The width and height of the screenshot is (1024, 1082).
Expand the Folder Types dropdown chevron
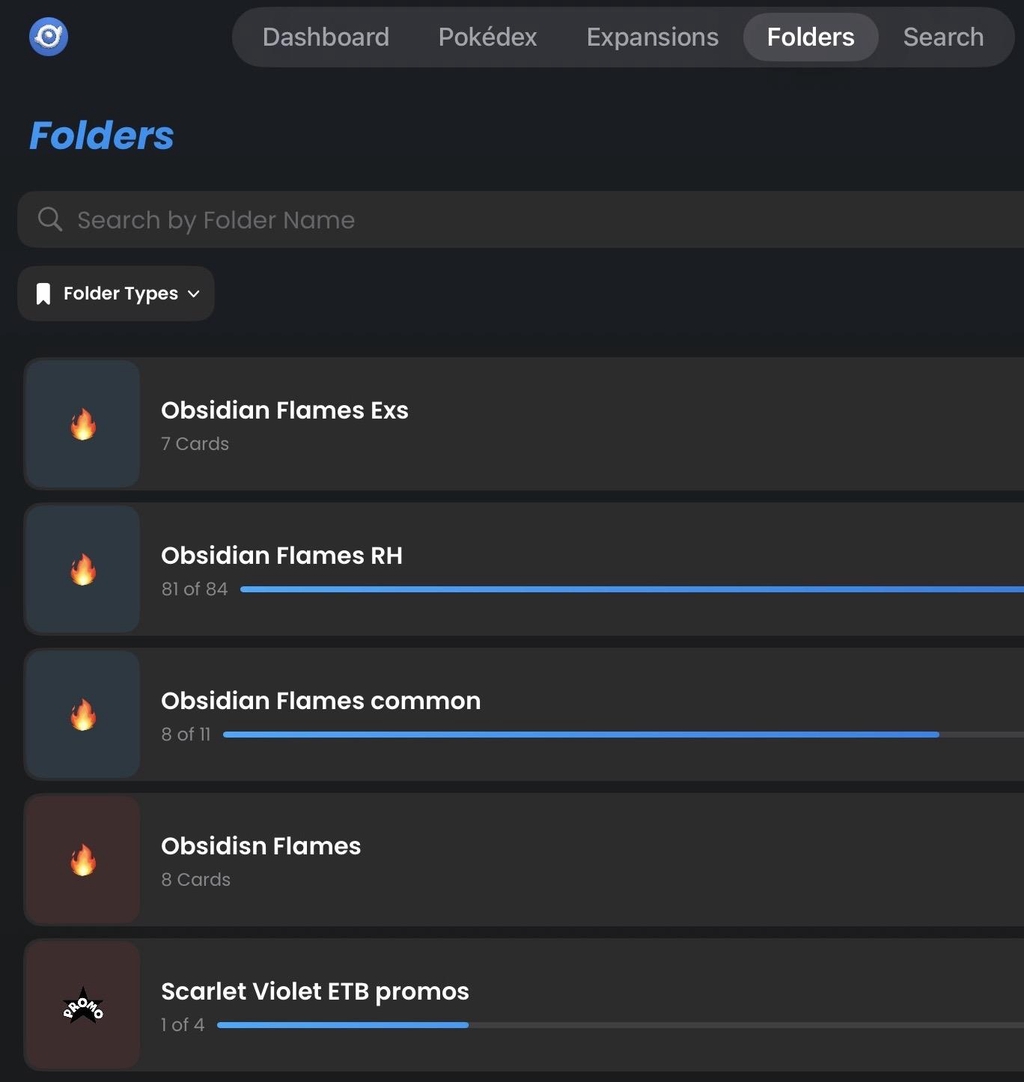(x=194, y=294)
